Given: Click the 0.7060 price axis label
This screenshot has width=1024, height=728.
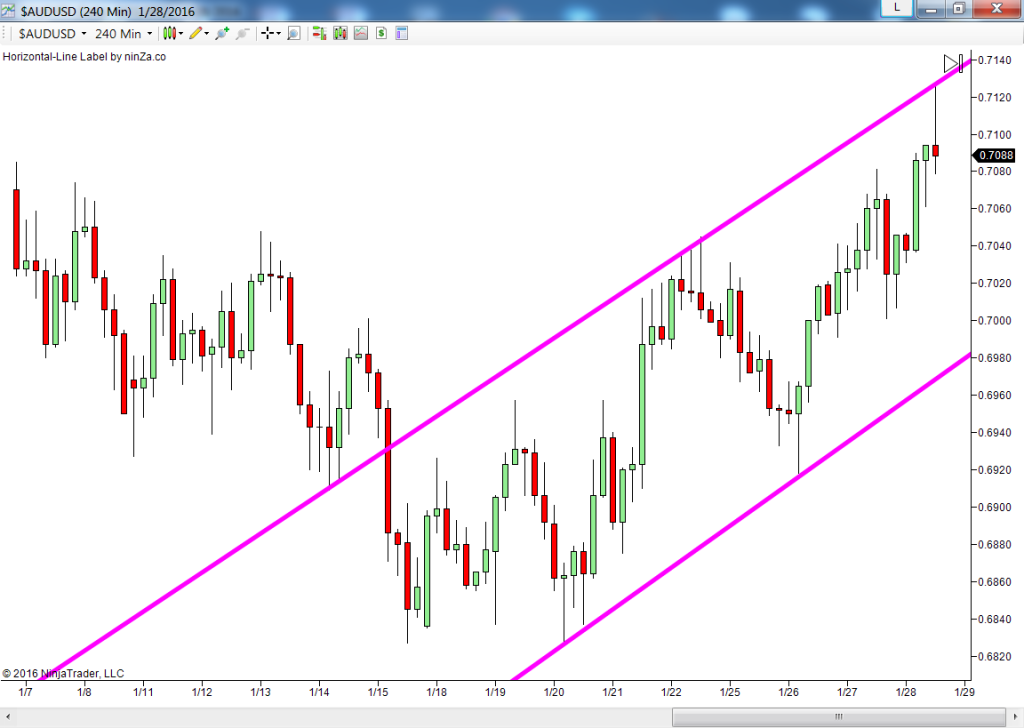Looking at the screenshot, I should pos(995,209).
